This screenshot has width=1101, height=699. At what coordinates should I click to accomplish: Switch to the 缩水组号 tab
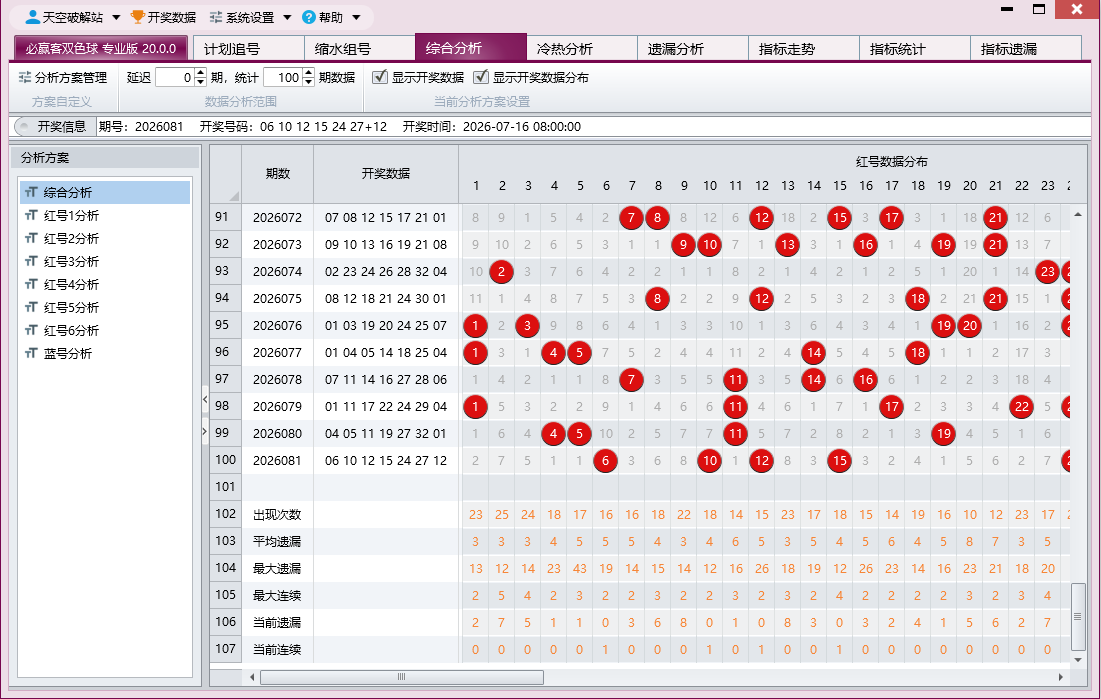click(x=360, y=48)
